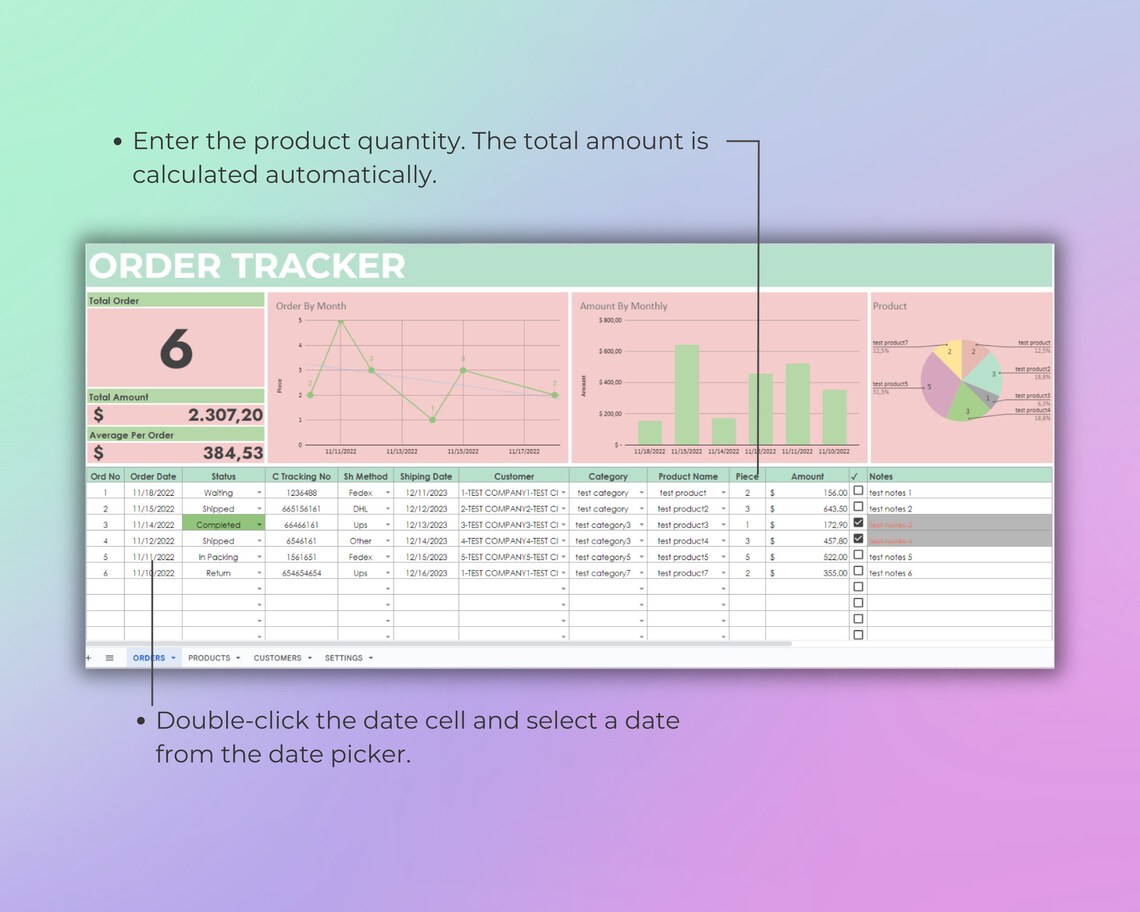Select the Total Order value cell showing 6
This screenshot has width=1140, height=912.
click(176, 347)
